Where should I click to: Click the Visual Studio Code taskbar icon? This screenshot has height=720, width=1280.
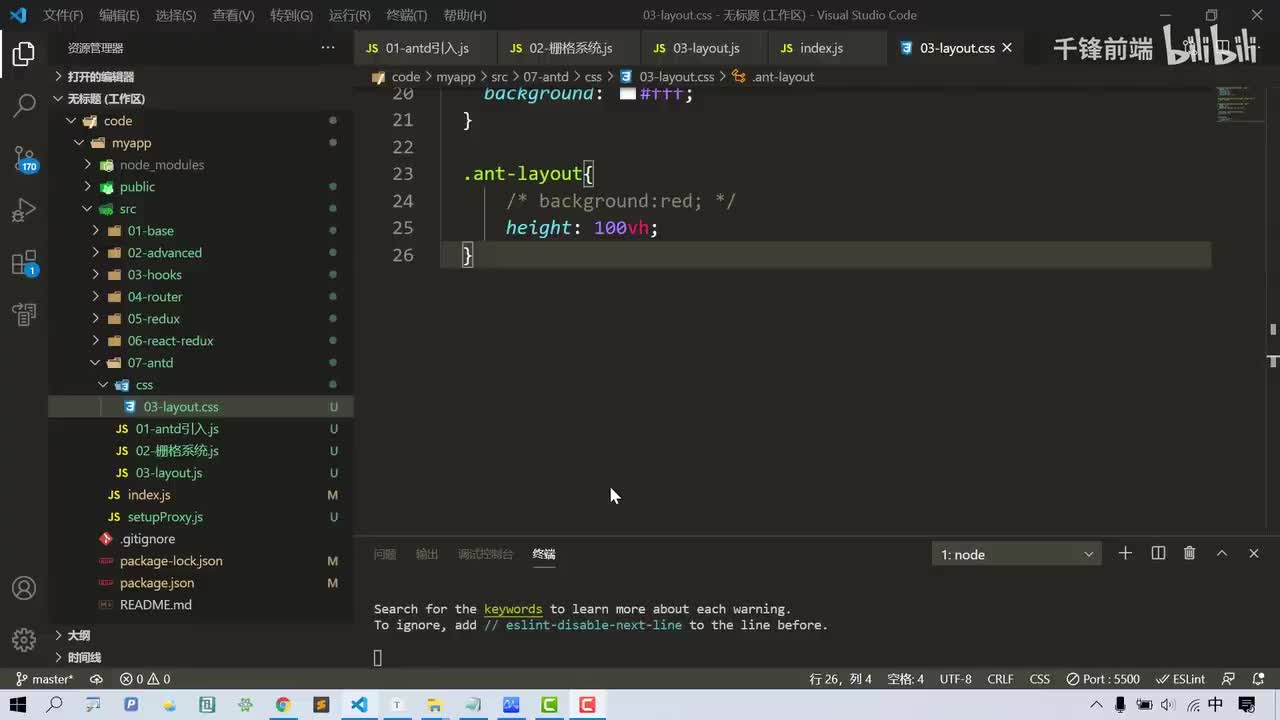pos(359,705)
